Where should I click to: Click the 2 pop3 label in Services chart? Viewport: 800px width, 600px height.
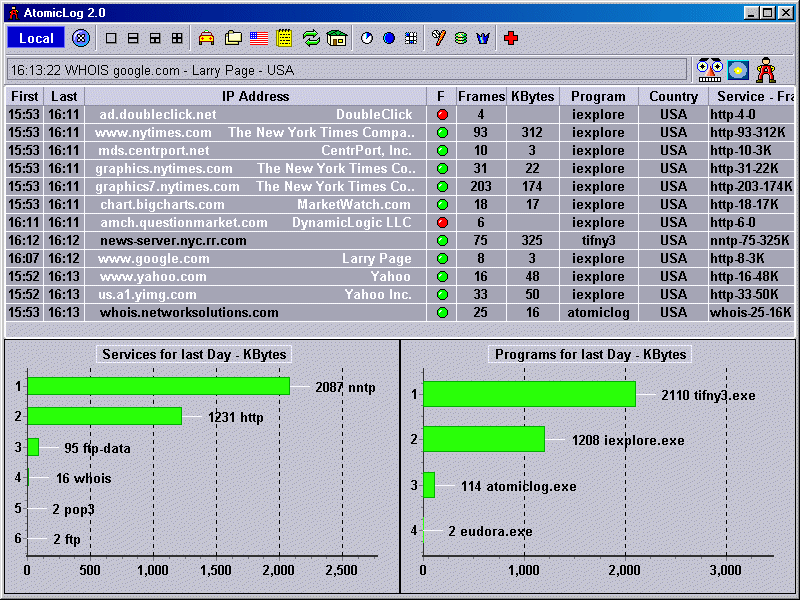click(x=73, y=509)
